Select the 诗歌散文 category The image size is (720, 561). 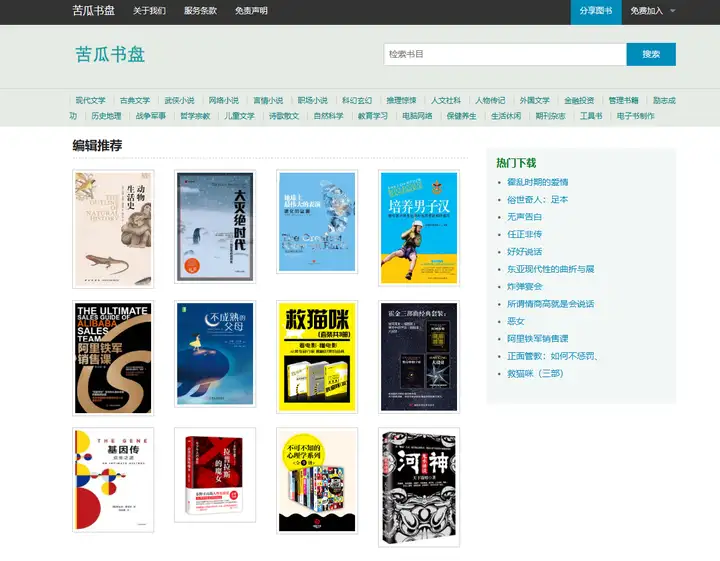click(x=284, y=116)
